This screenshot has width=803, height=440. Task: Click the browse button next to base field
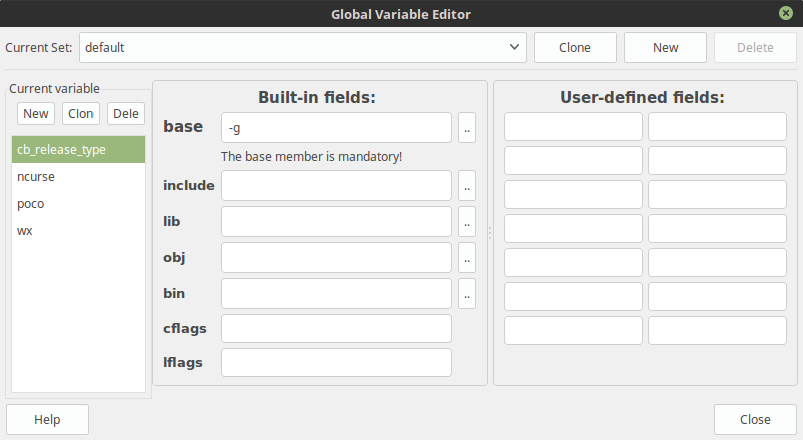coord(467,128)
